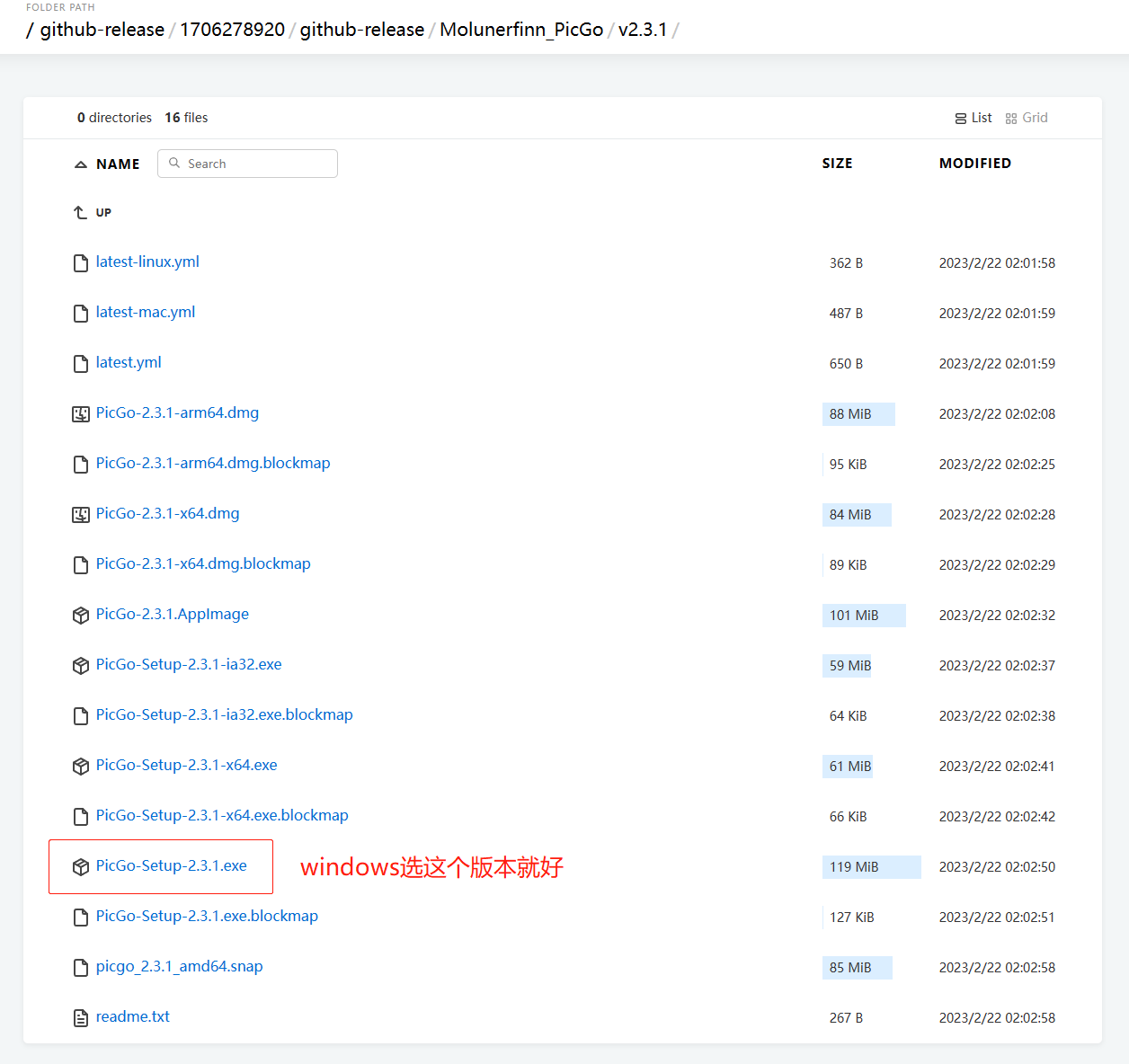Download PicGo-2.3.1-x64.dmg
This screenshot has height=1064, width=1129.
click(x=168, y=514)
